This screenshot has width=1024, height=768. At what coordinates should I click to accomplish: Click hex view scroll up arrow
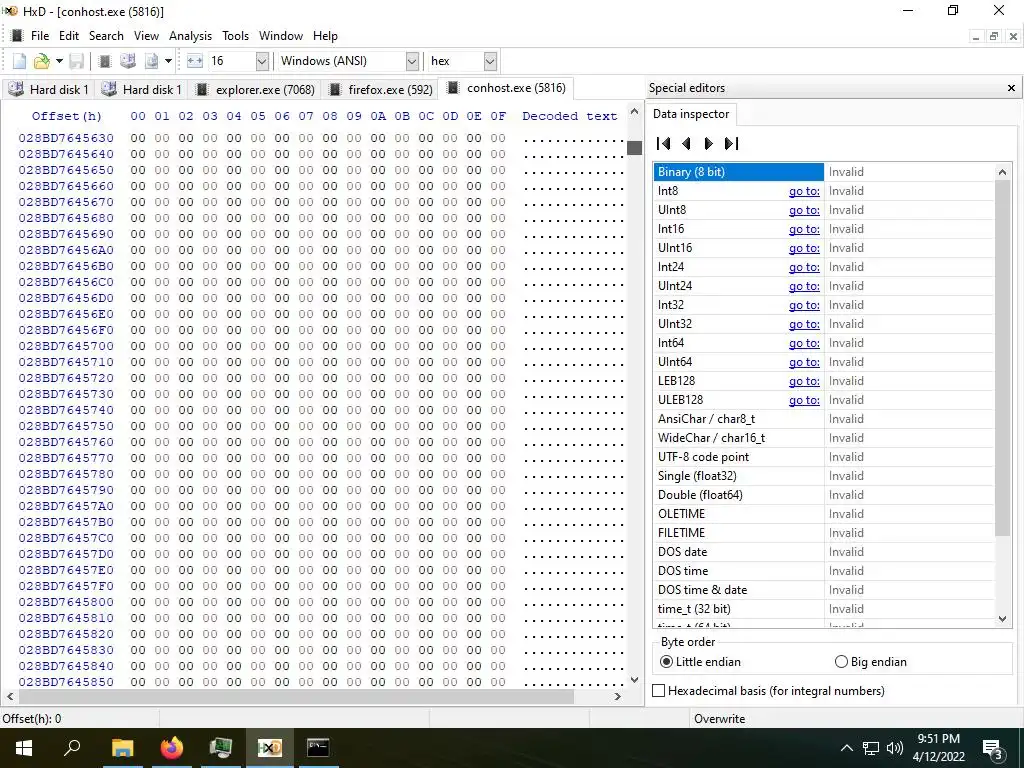pyautogui.click(x=634, y=112)
